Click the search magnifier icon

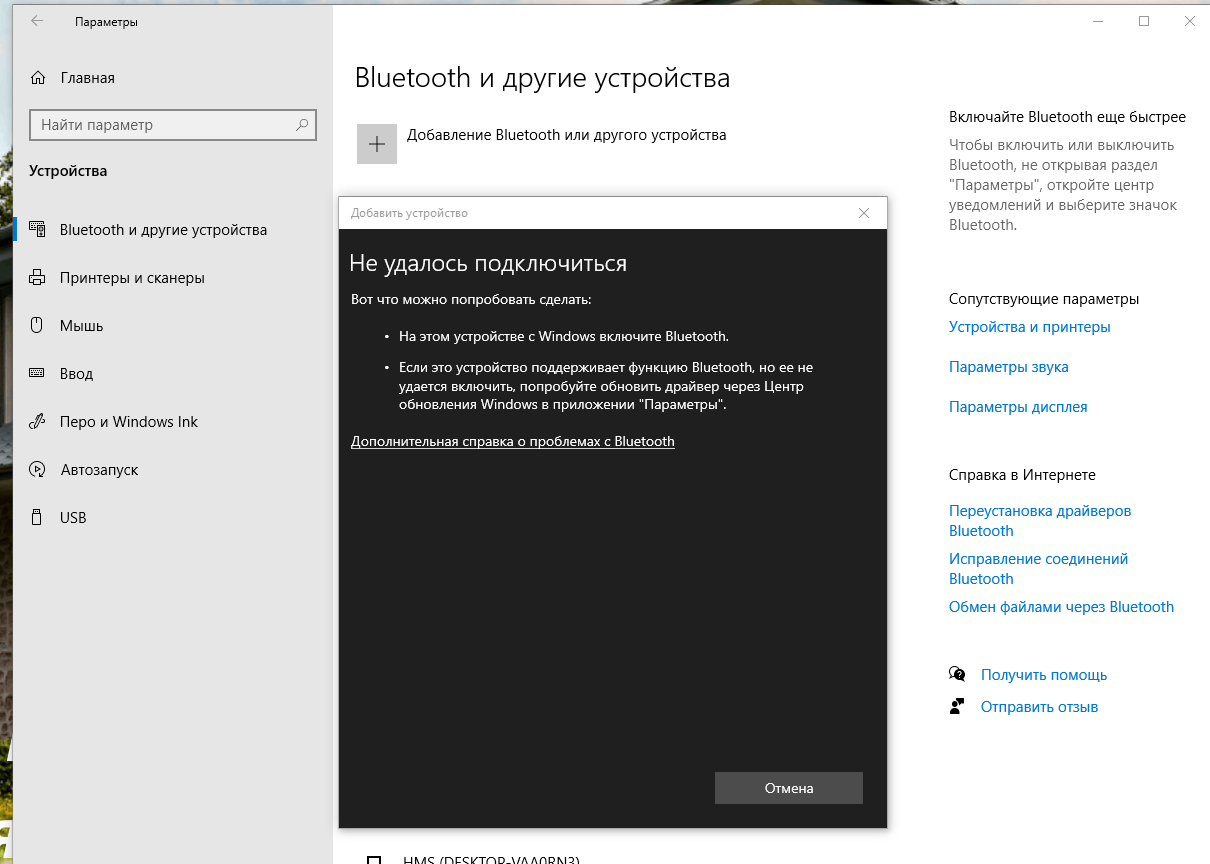click(x=302, y=125)
